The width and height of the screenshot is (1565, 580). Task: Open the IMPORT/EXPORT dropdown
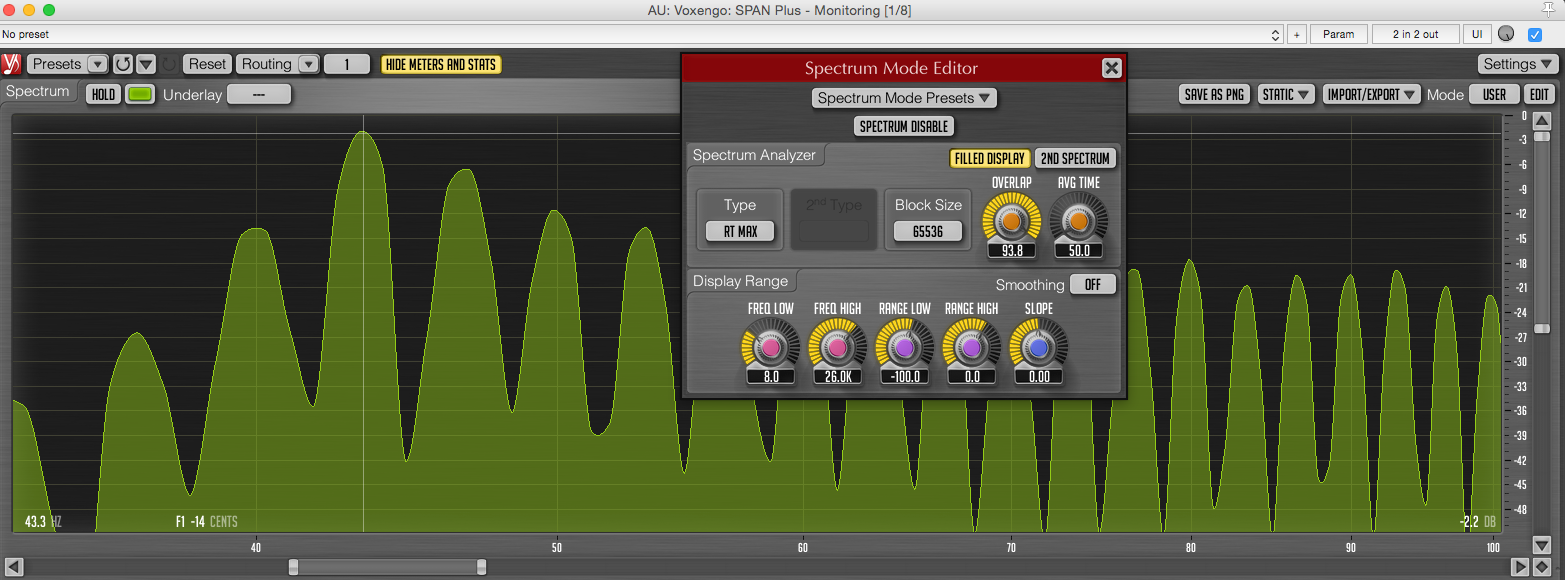coord(1371,95)
